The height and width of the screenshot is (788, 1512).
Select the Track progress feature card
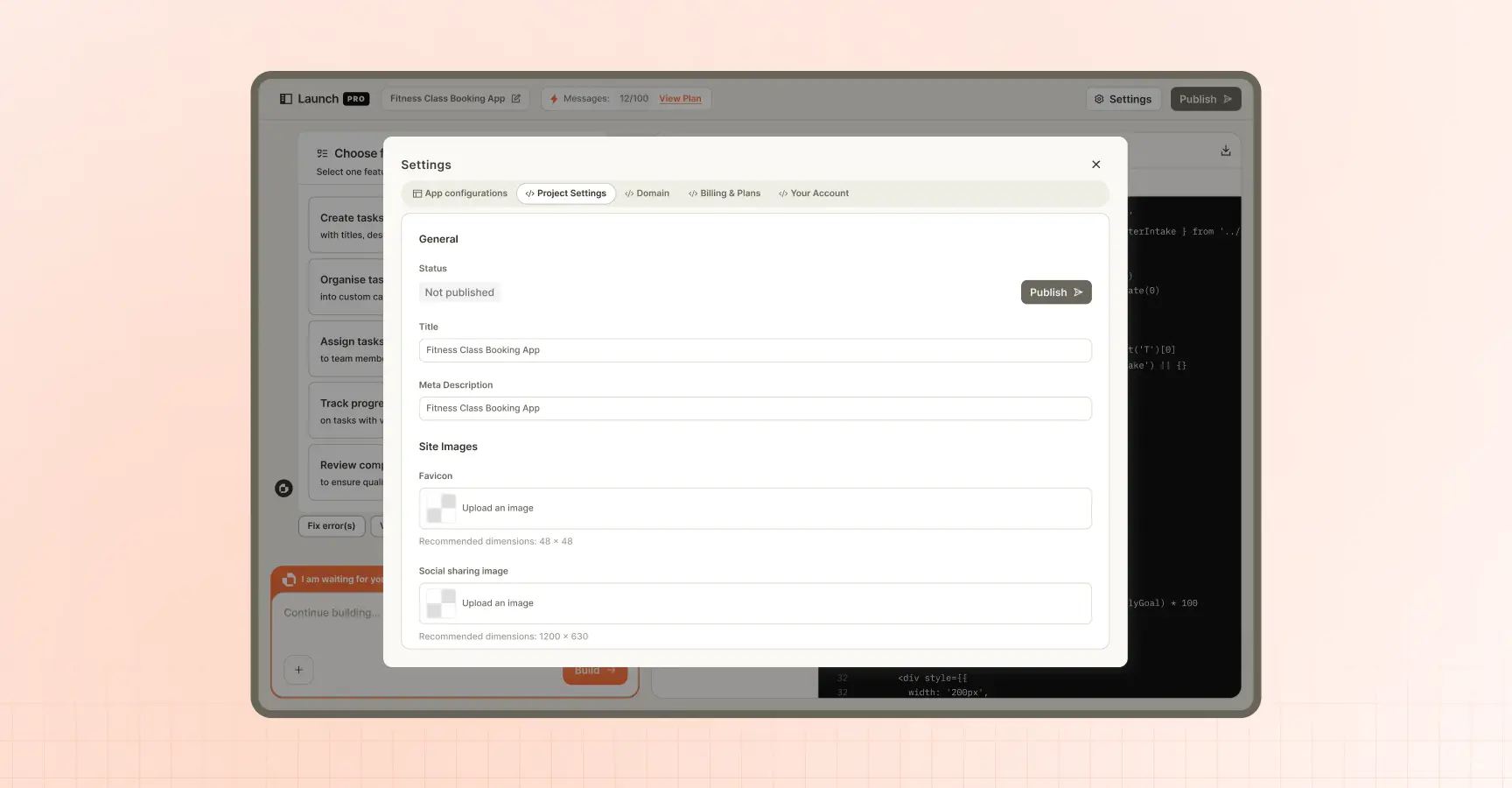[346, 412]
